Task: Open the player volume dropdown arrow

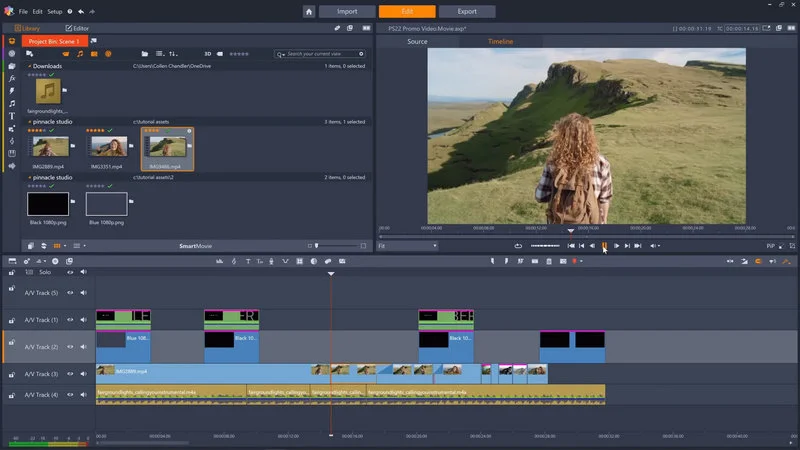Action: click(661, 245)
